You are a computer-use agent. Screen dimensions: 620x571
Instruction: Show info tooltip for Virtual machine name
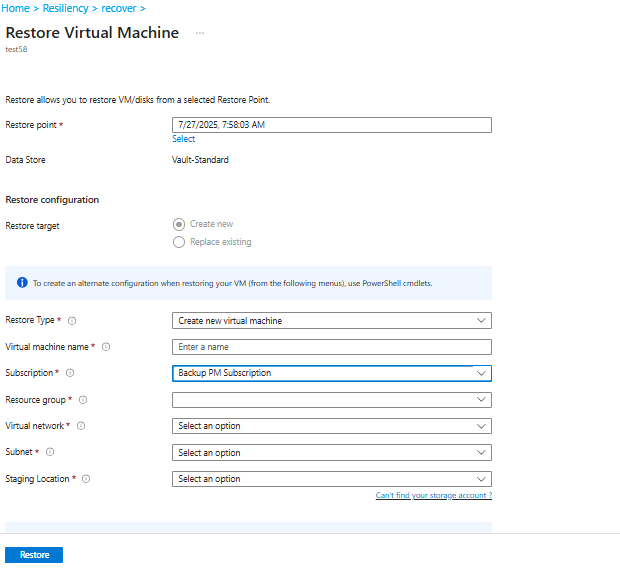106,347
